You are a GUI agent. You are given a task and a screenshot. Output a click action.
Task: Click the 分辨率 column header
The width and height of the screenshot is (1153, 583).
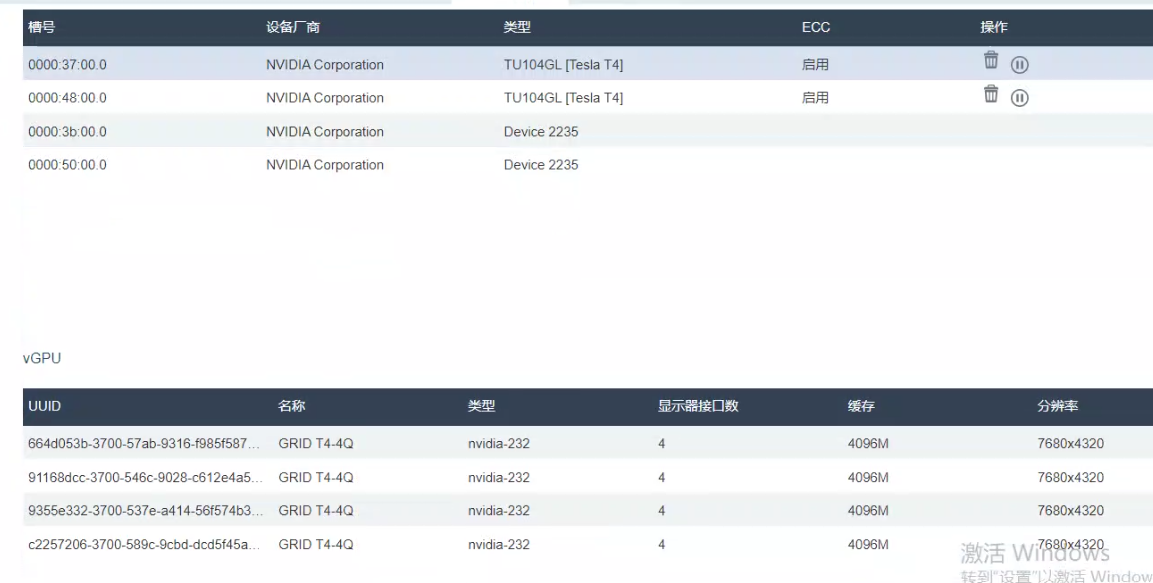click(1057, 407)
